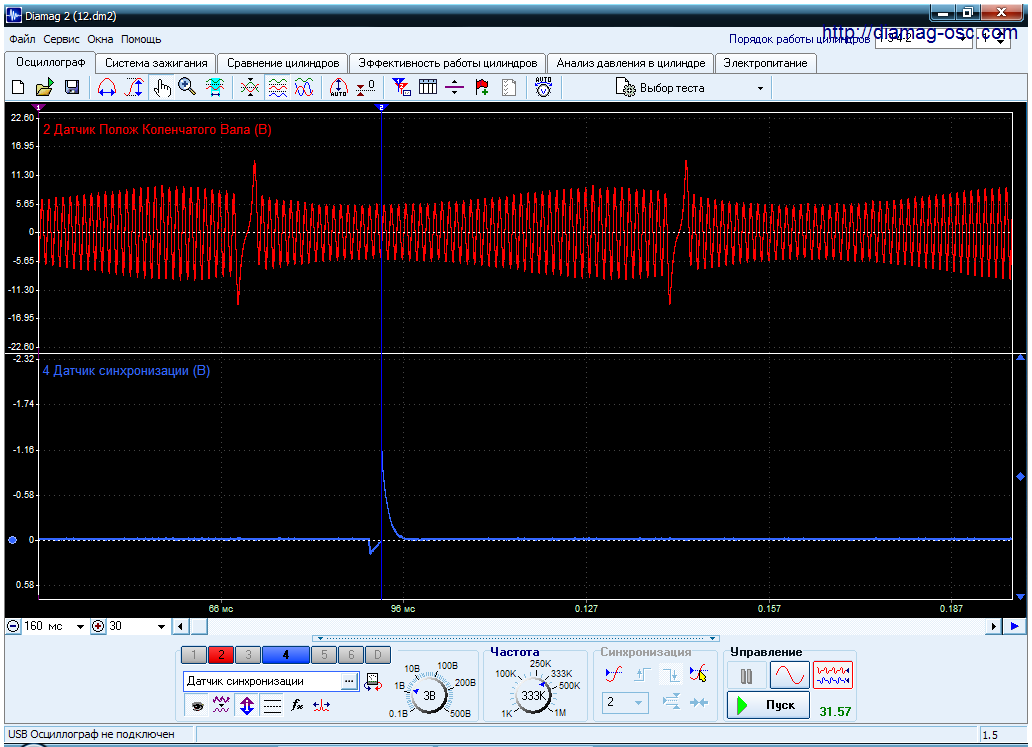The image size is (1032, 747).
Task: Toggle the overlapping sine waves view
Action: [x=304, y=88]
